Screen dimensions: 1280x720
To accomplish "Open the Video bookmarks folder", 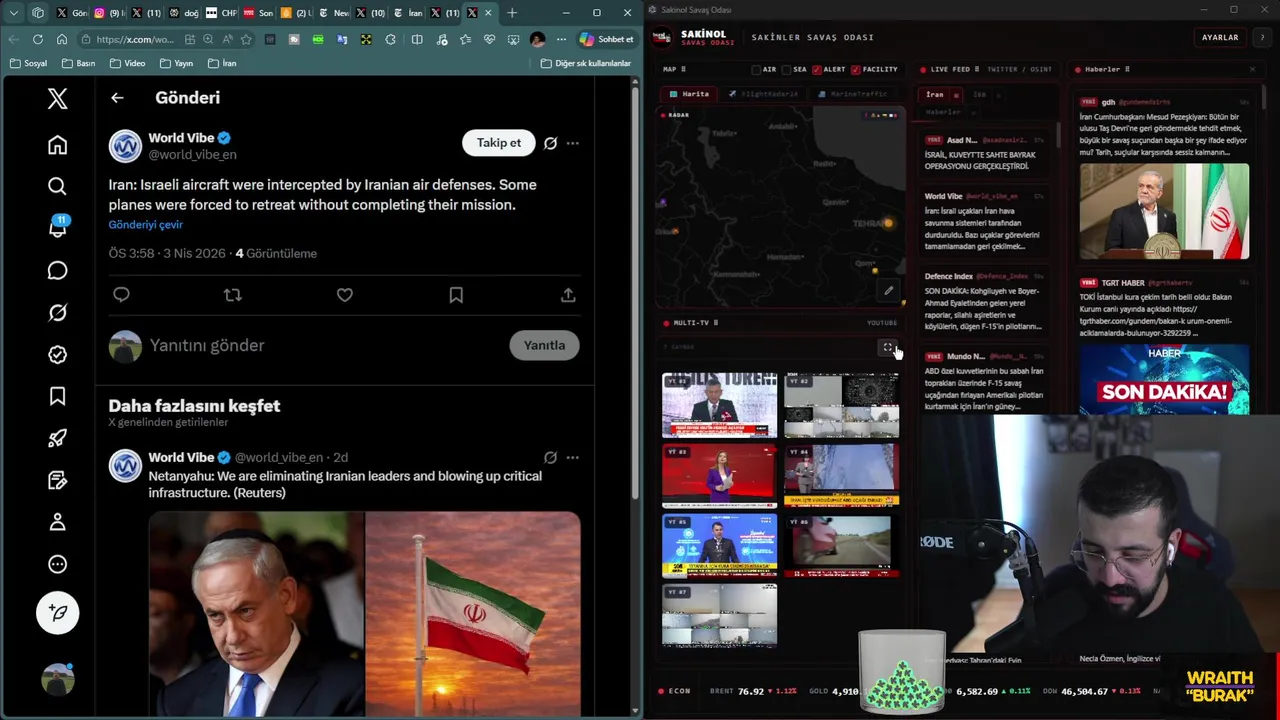I will [127, 63].
